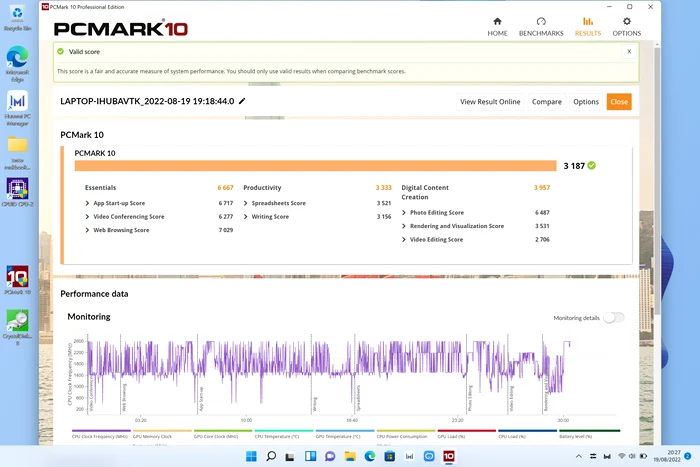The width and height of the screenshot is (700, 467).
Task: Toggle the Monitoring details switch
Action: (x=613, y=318)
